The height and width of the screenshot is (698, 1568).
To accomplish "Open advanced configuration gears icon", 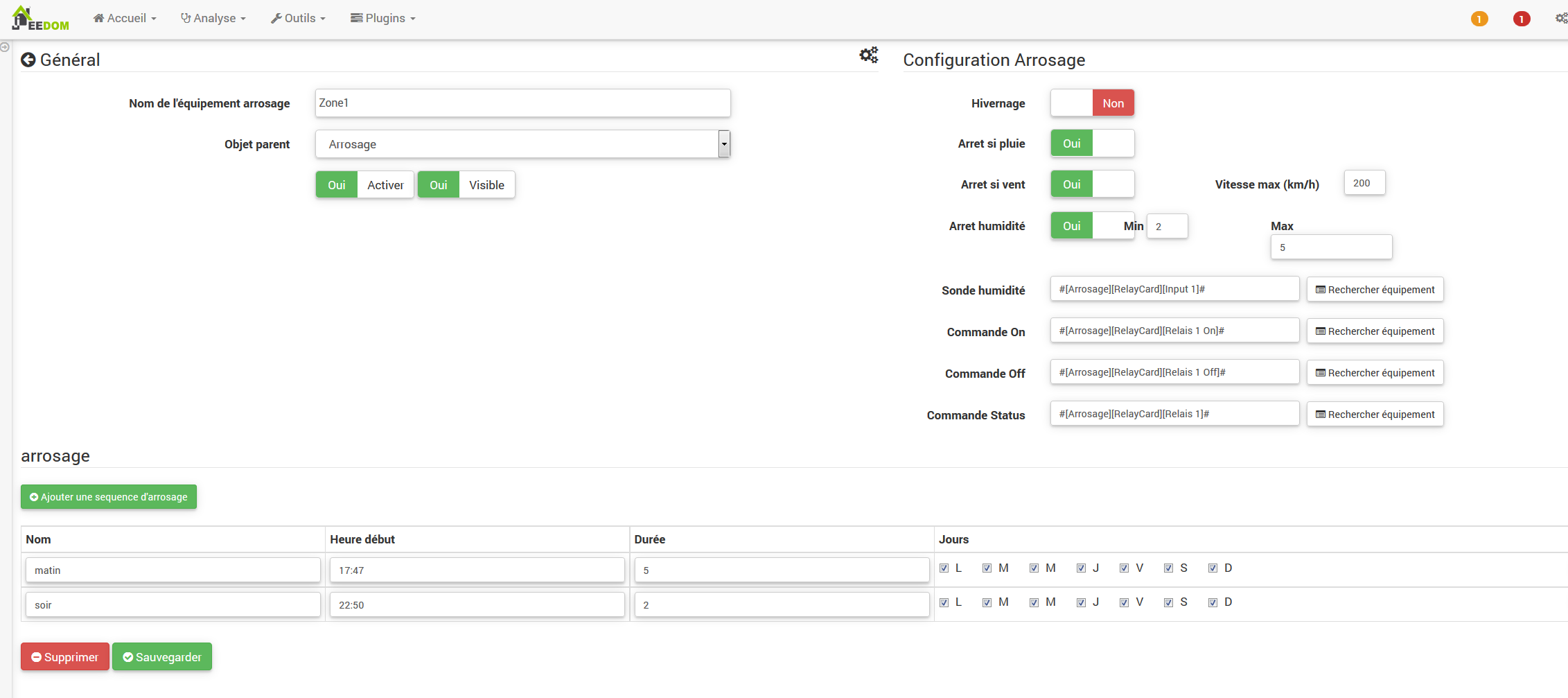I will 869,55.
